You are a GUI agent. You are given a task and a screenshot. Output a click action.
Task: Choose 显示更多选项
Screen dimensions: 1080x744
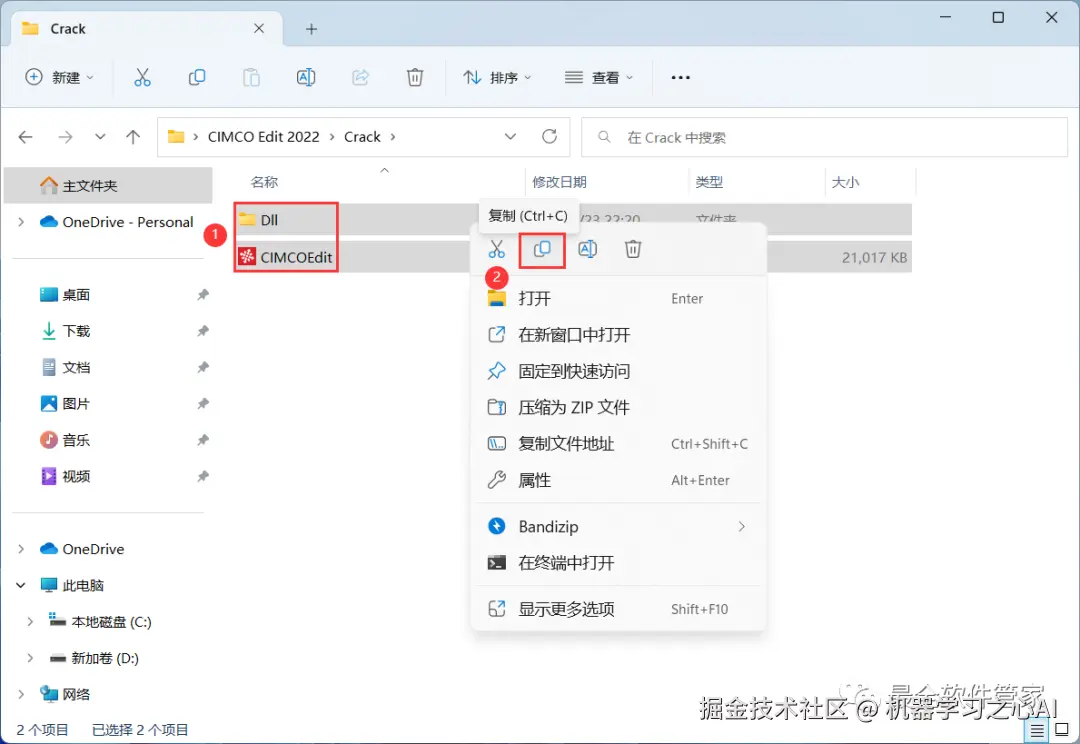click(x=618, y=609)
